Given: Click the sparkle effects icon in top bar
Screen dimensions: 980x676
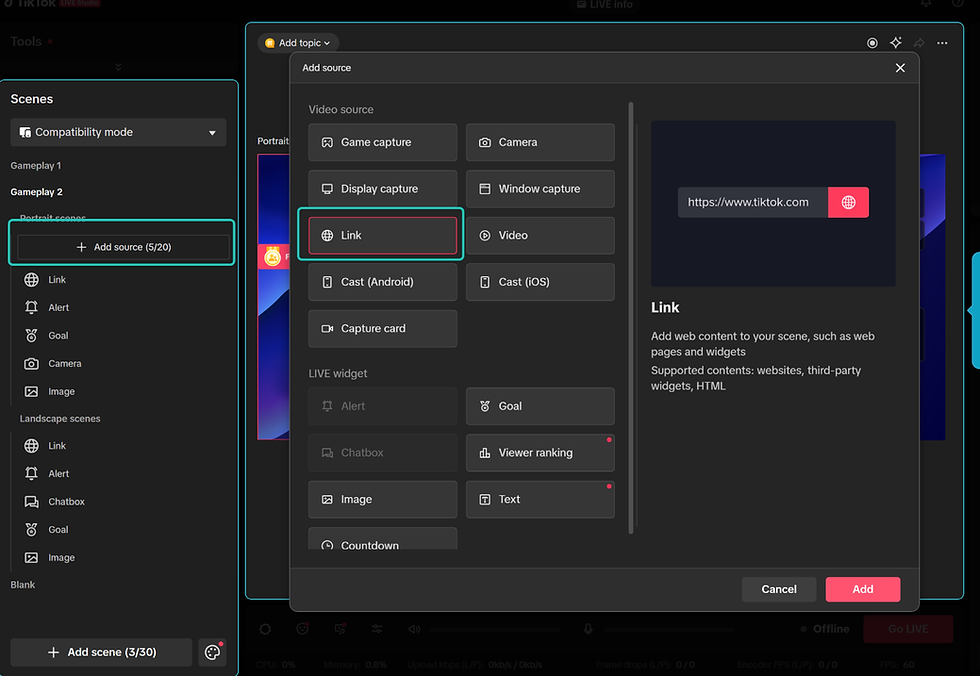Looking at the screenshot, I should point(896,42).
